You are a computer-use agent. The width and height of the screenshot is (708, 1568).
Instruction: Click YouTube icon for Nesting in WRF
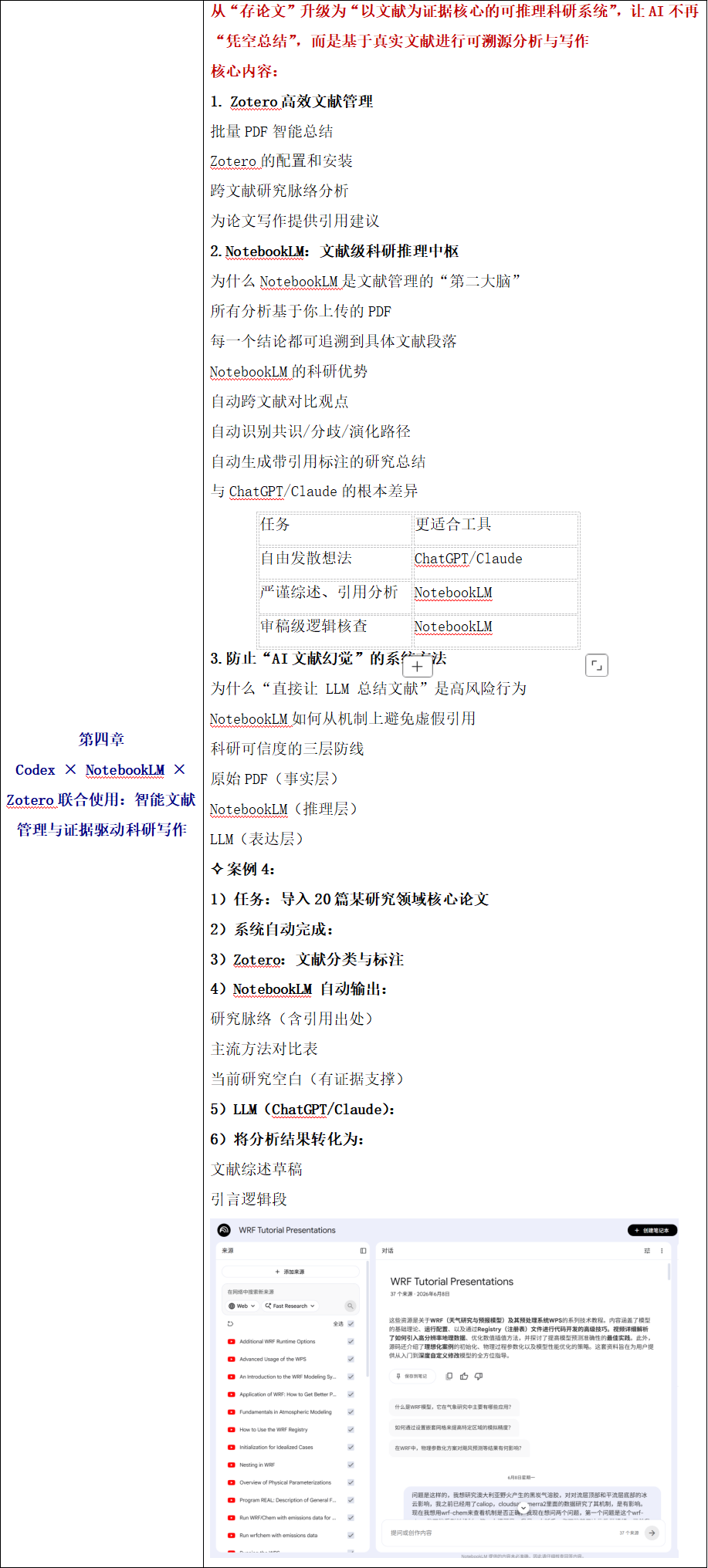[231, 1465]
